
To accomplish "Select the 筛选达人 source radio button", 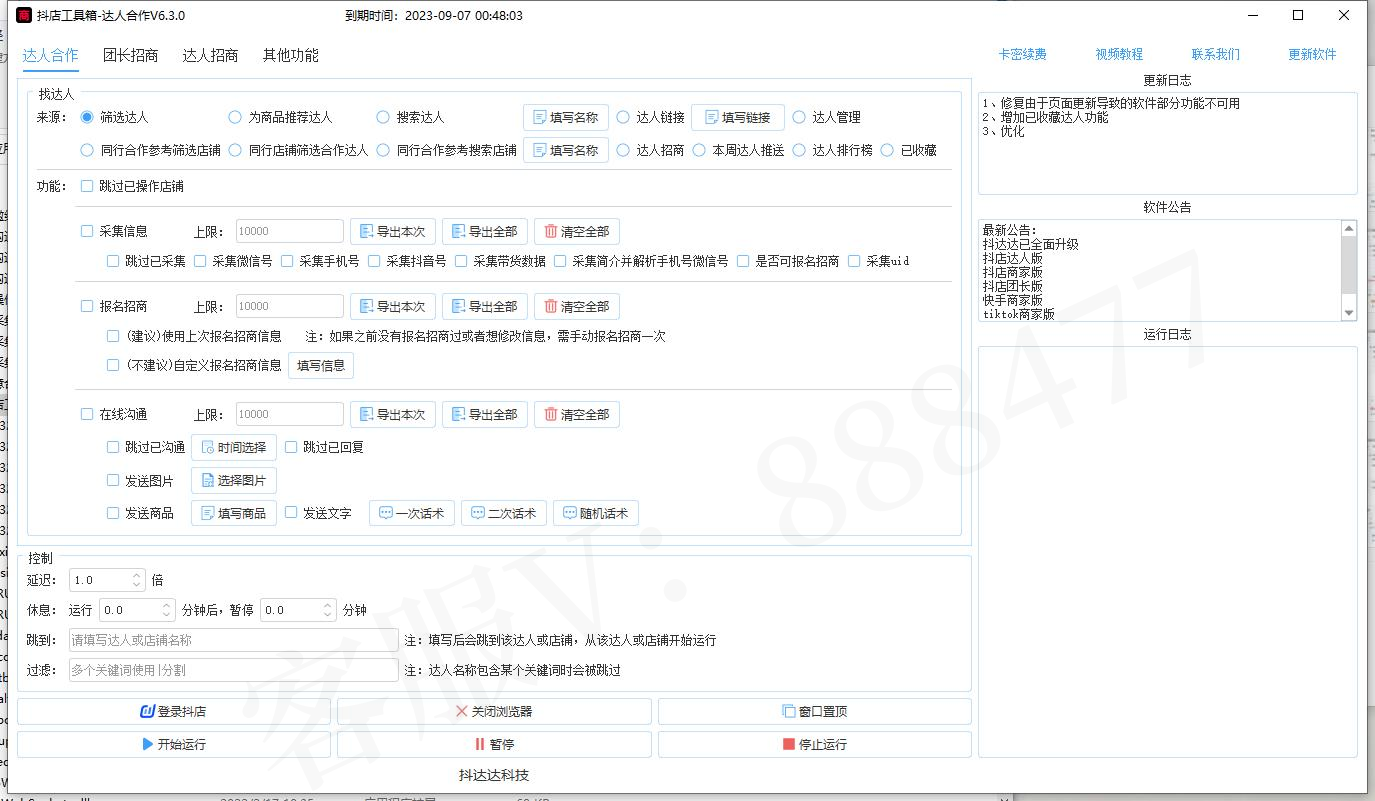I will (x=87, y=117).
